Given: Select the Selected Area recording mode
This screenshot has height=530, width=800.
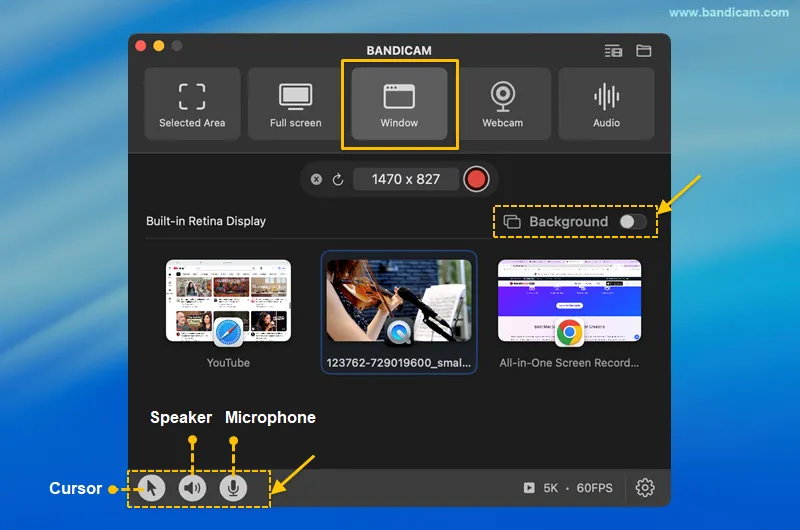Looking at the screenshot, I should [x=192, y=104].
